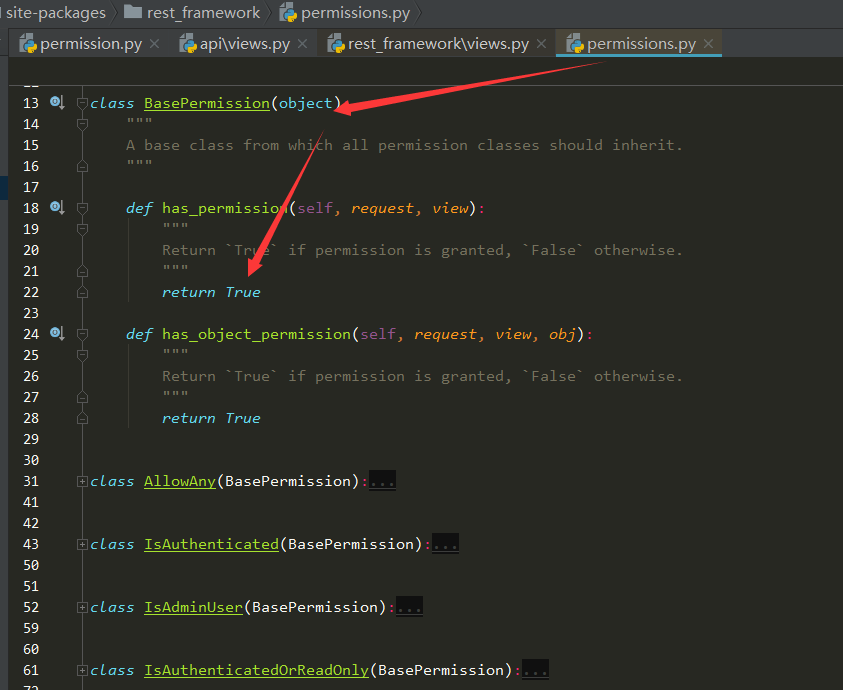The height and width of the screenshot is (690, 843).
Task: Click the docstring text on line 15
Action: click(404, 145)
